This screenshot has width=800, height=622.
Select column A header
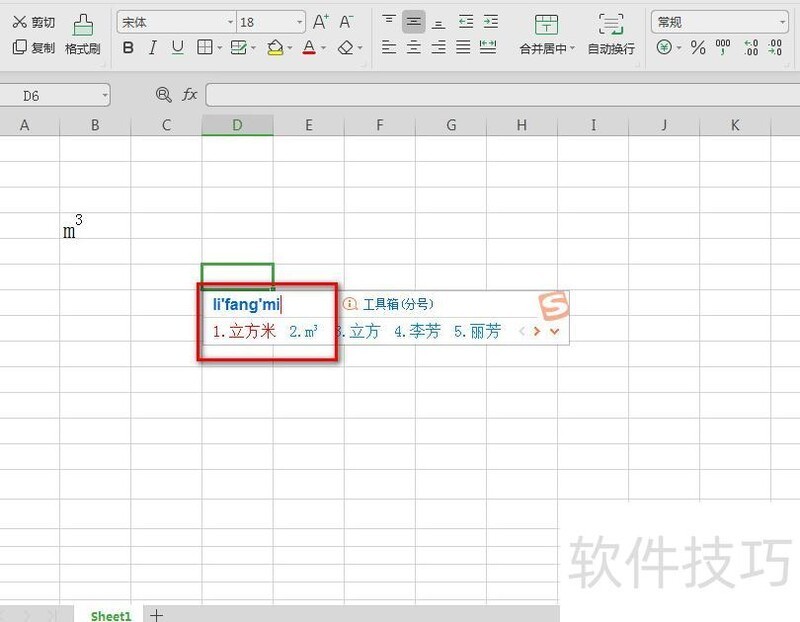24,125
